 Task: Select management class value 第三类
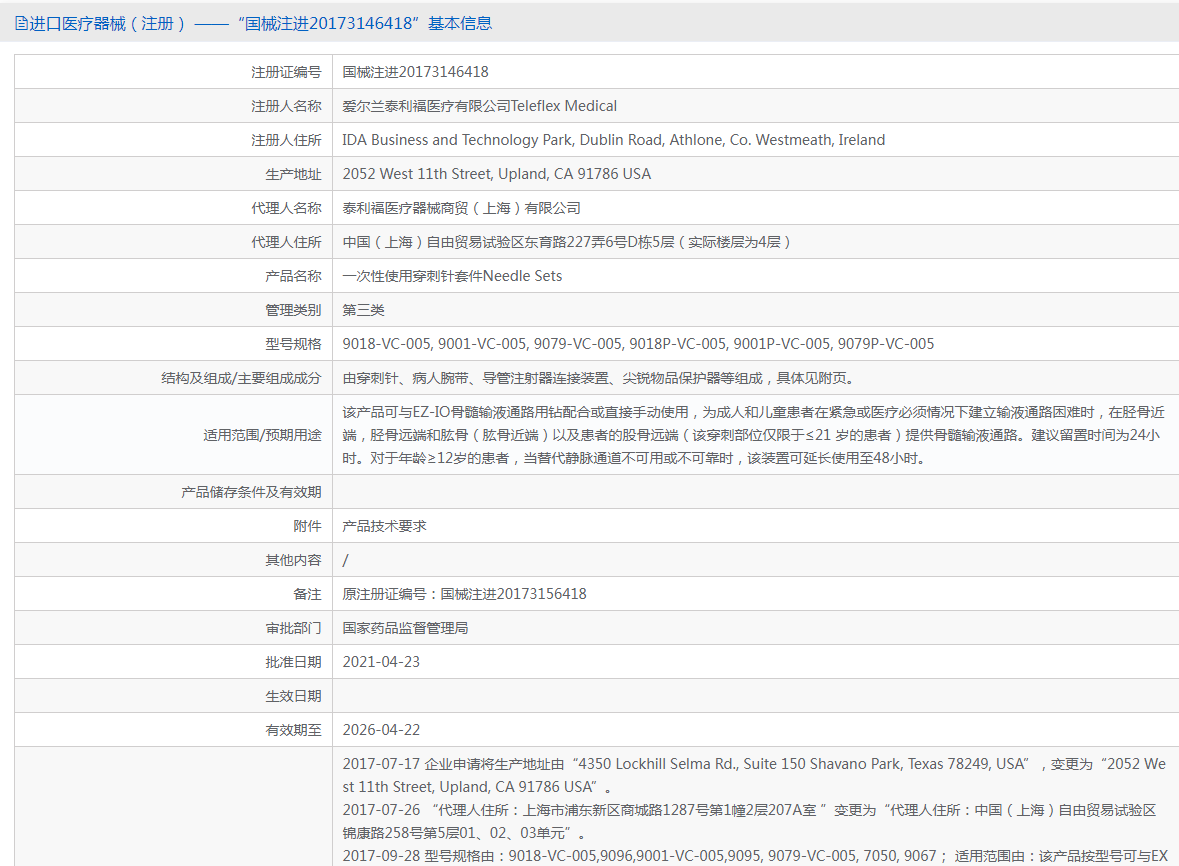click(363, 310)
